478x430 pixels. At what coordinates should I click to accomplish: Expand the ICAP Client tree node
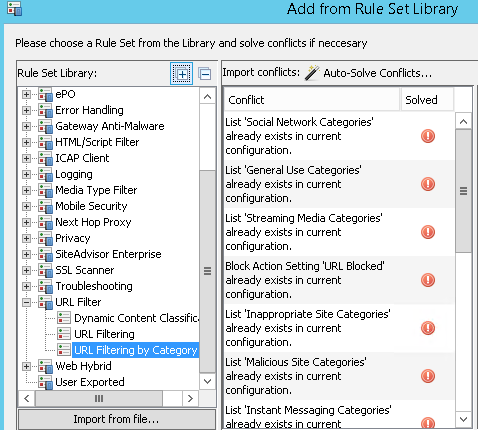click(26, 159)
